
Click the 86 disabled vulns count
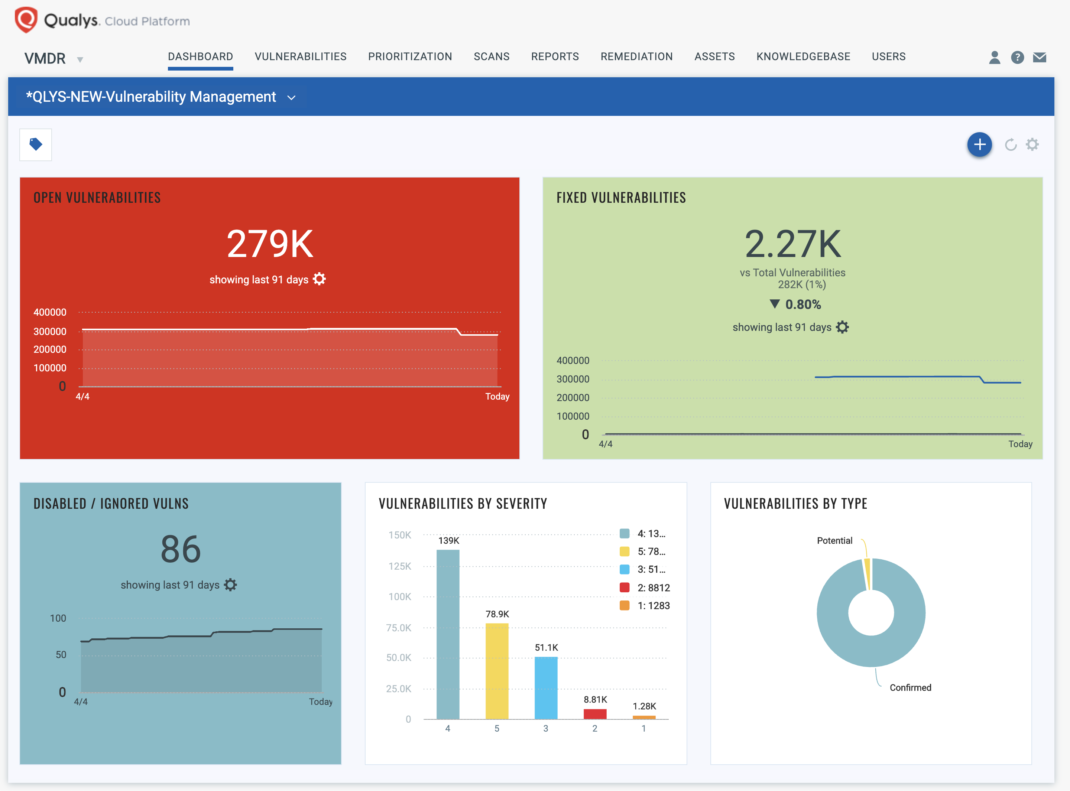(180, 549)
